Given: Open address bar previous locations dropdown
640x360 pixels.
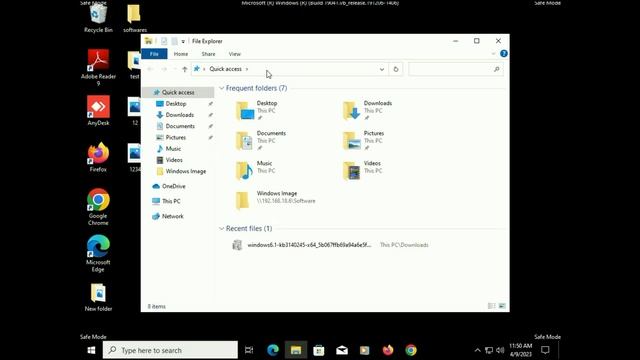Looking at the screenshot, I should 382,69.
